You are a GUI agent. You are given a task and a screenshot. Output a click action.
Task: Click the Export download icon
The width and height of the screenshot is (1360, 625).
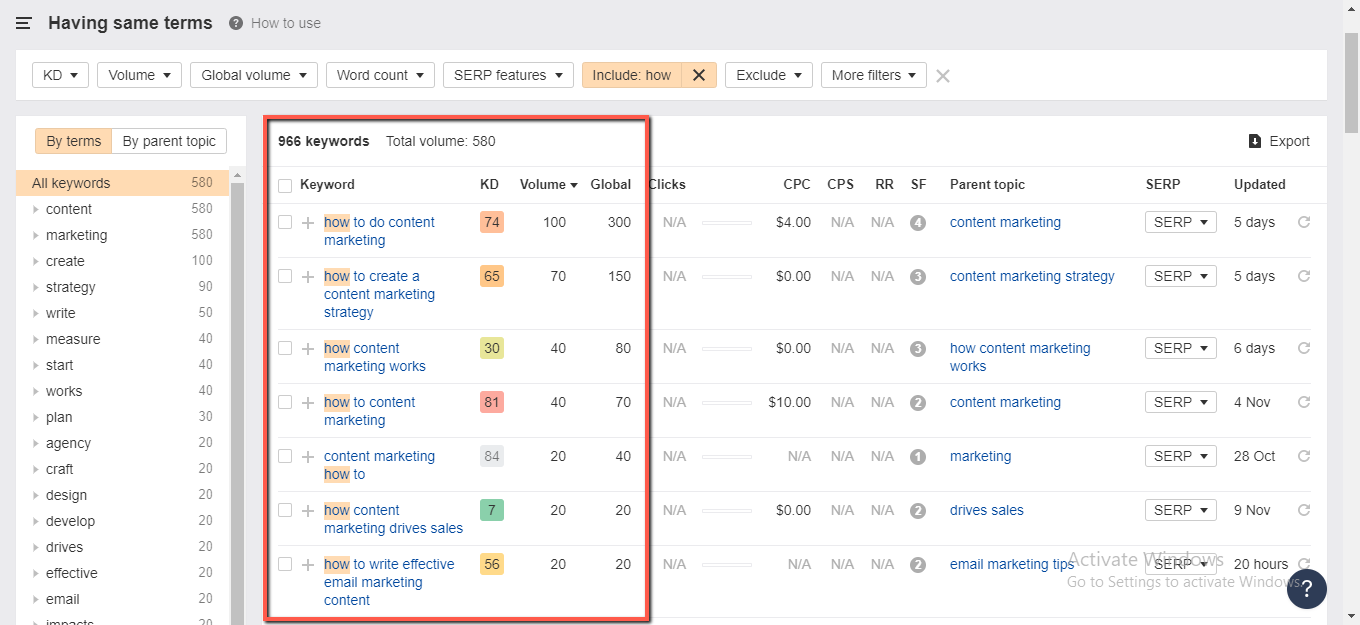(1255, 141)
